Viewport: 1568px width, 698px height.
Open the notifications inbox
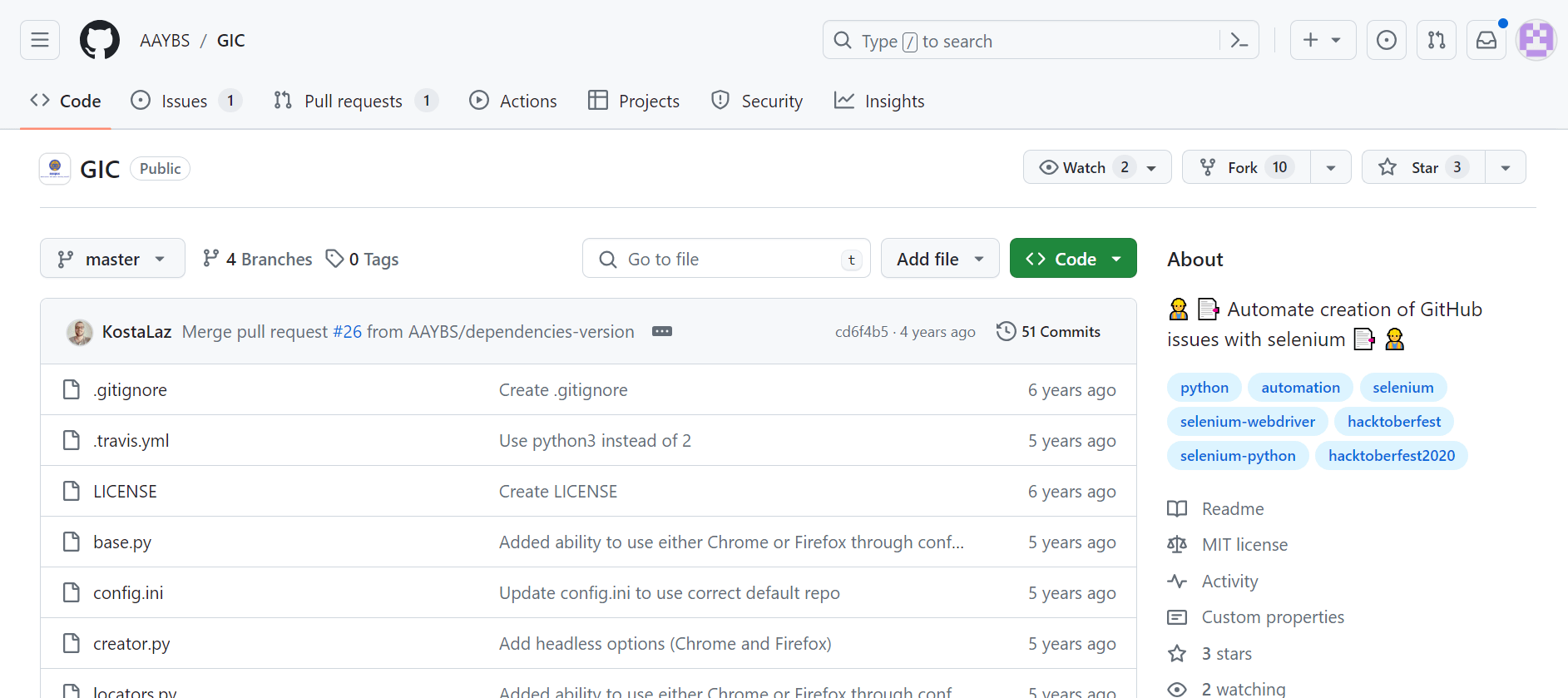[1486, 40]
